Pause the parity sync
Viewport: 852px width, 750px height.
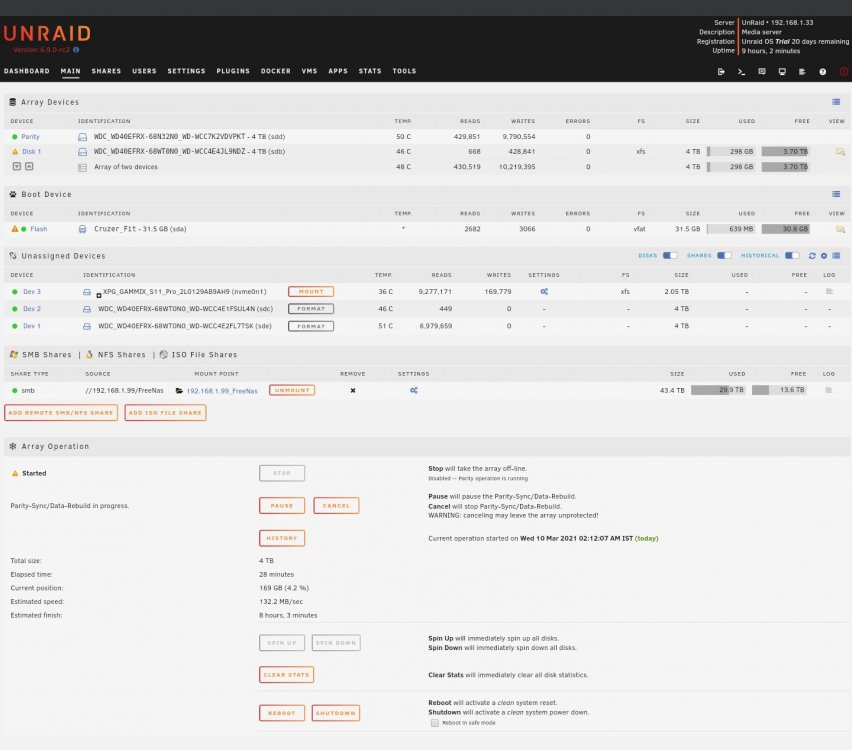tap(282, 505)
